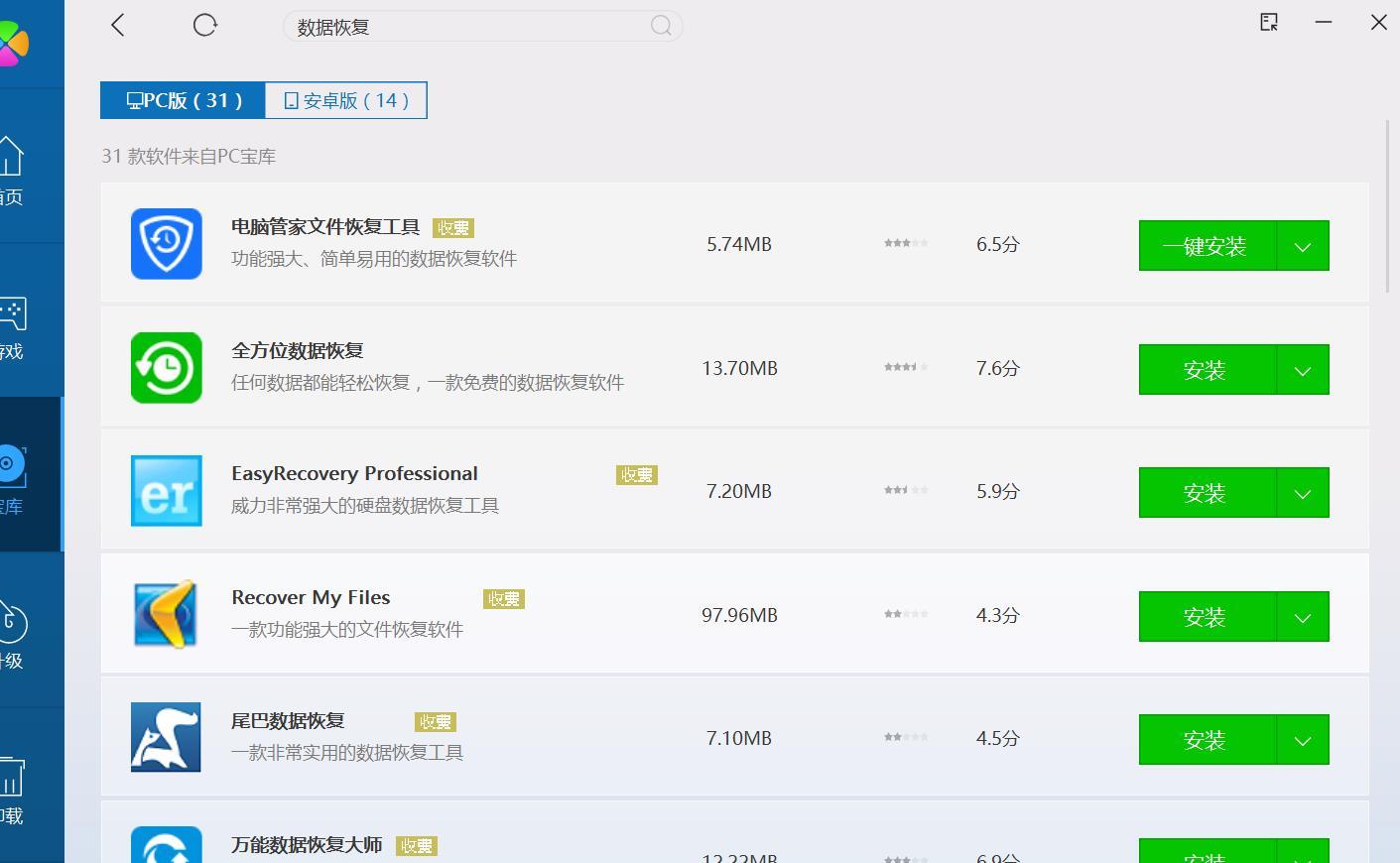Open the Recover My Files title
Image resolution: width=1400 pixels, height=863 pixels.
click(311, 598)
